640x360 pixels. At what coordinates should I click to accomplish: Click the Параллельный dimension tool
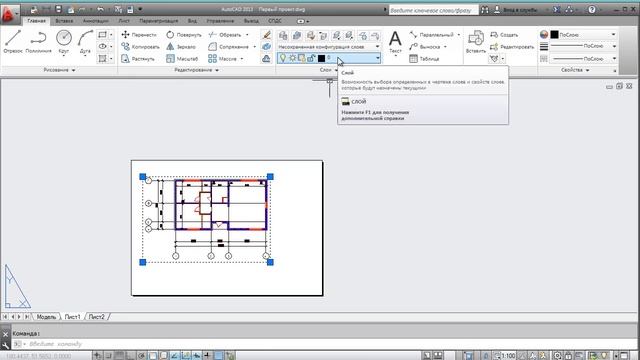[432, 35]
